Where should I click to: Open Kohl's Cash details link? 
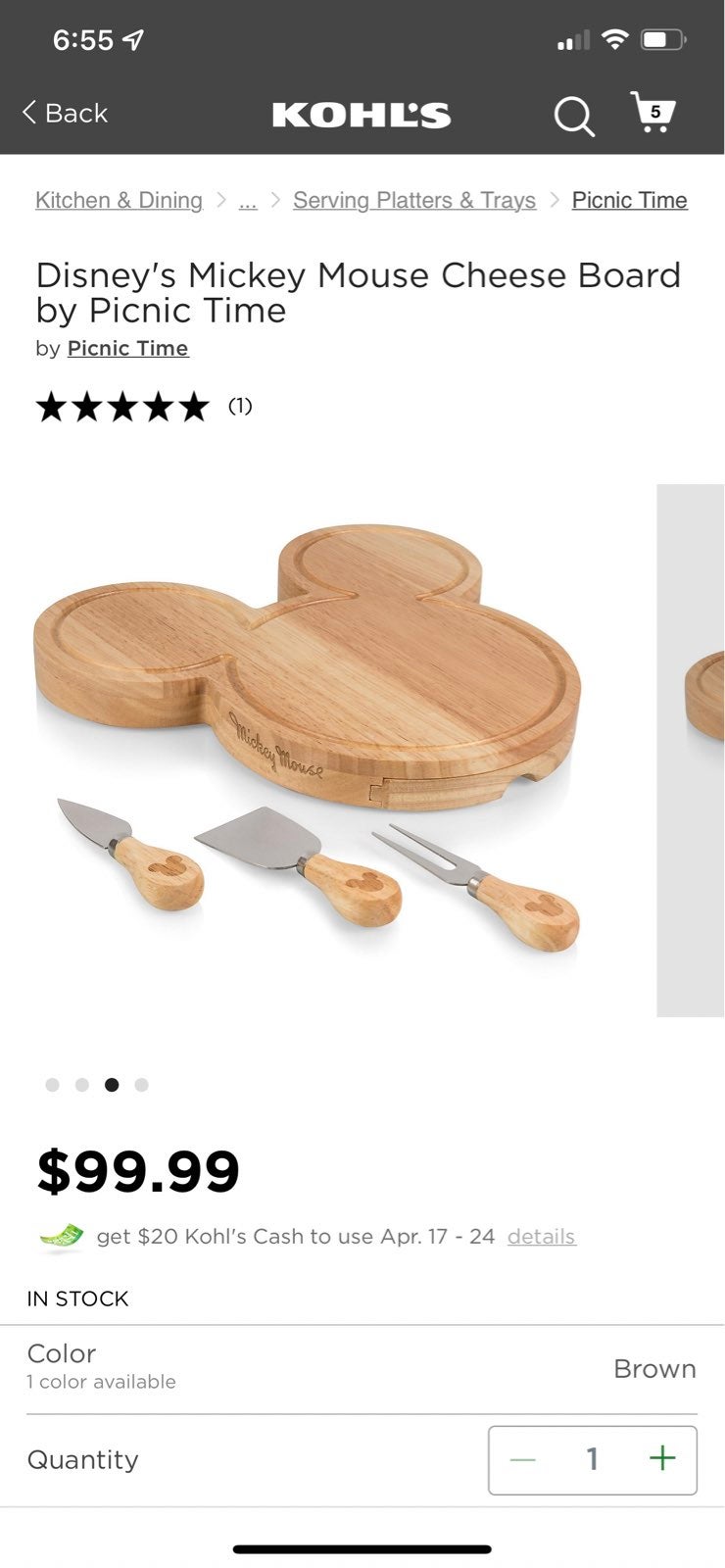pos(542,1236)
